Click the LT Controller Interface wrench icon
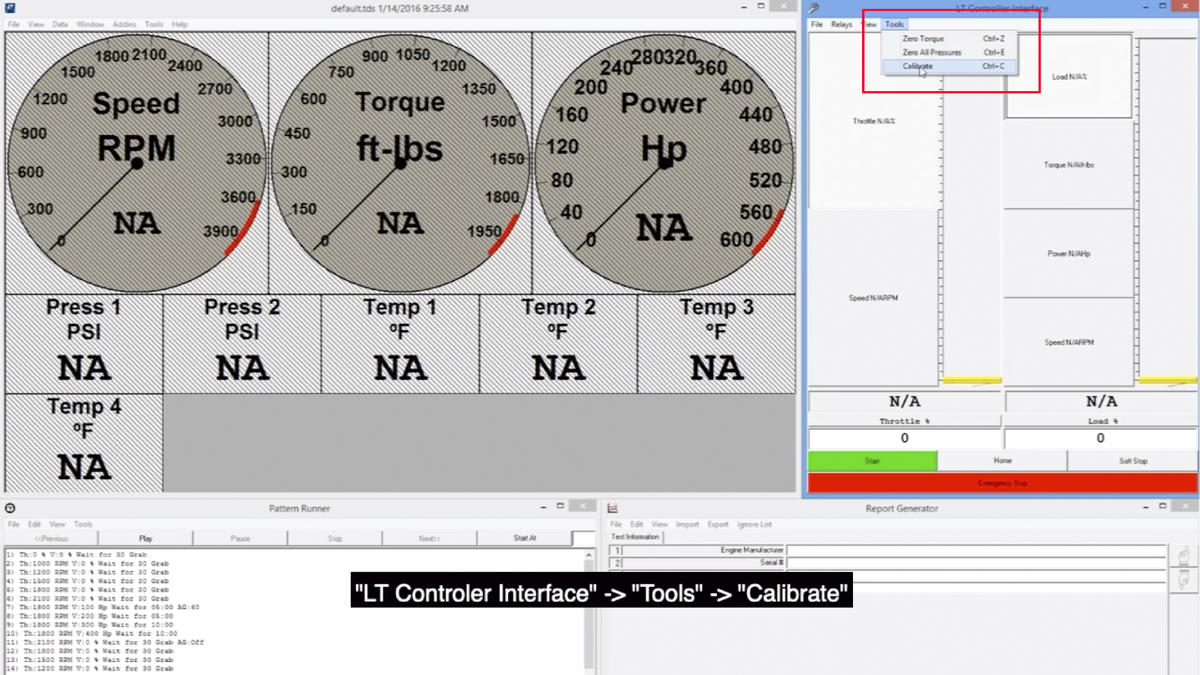This screenshot has width=1200, height=675. point(815,8)
